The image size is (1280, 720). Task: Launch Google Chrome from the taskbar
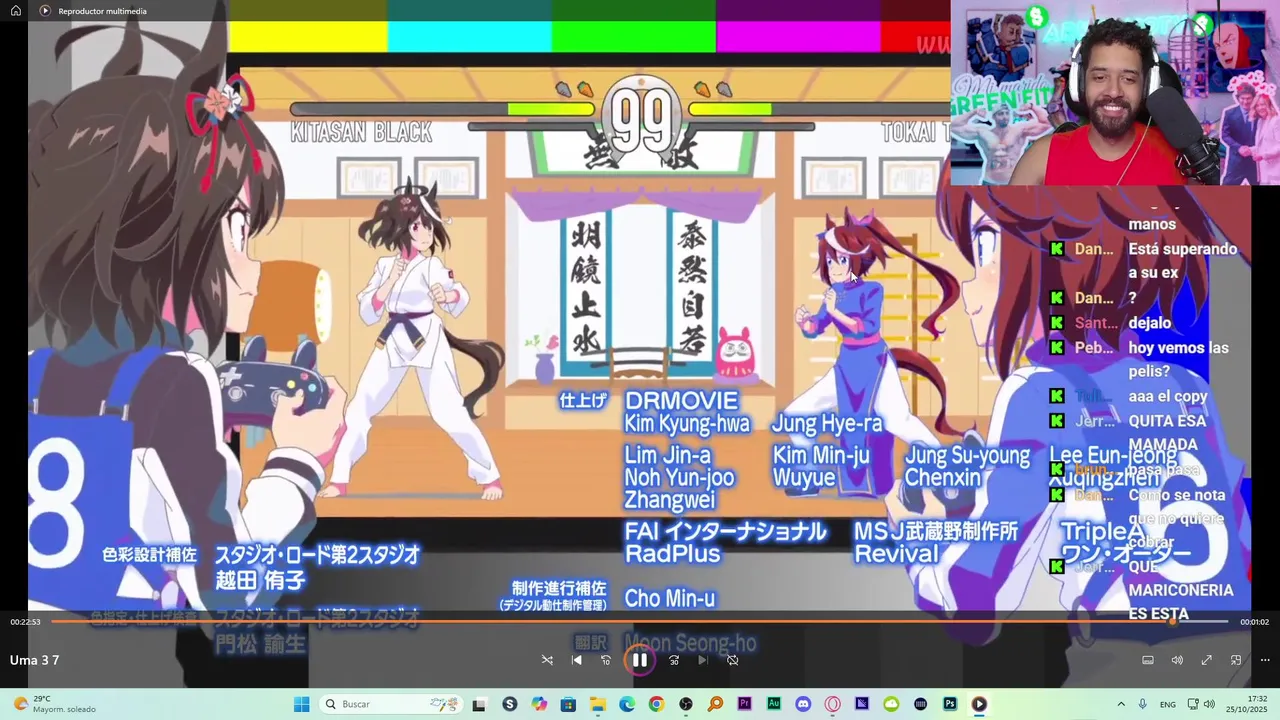tap(656, 704)
